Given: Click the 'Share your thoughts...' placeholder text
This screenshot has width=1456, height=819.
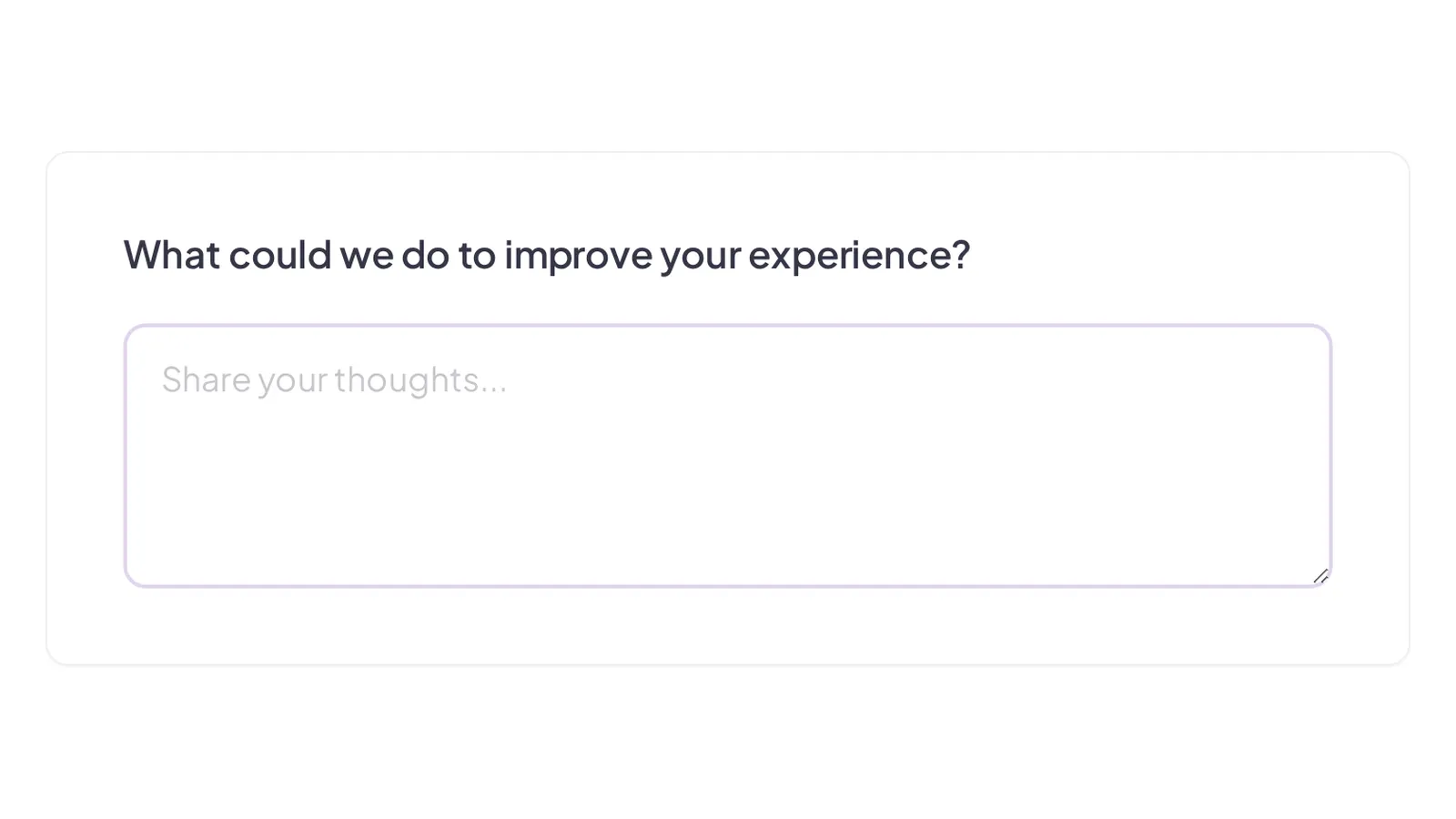Looking at the screenshot, I should (x=334, y=380).
